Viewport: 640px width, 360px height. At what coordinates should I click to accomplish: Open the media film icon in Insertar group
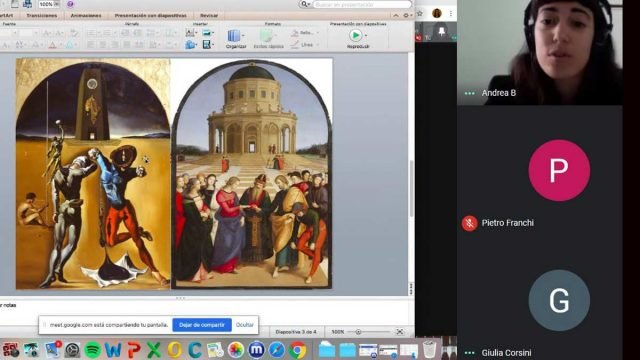click(x=207, y=44)
